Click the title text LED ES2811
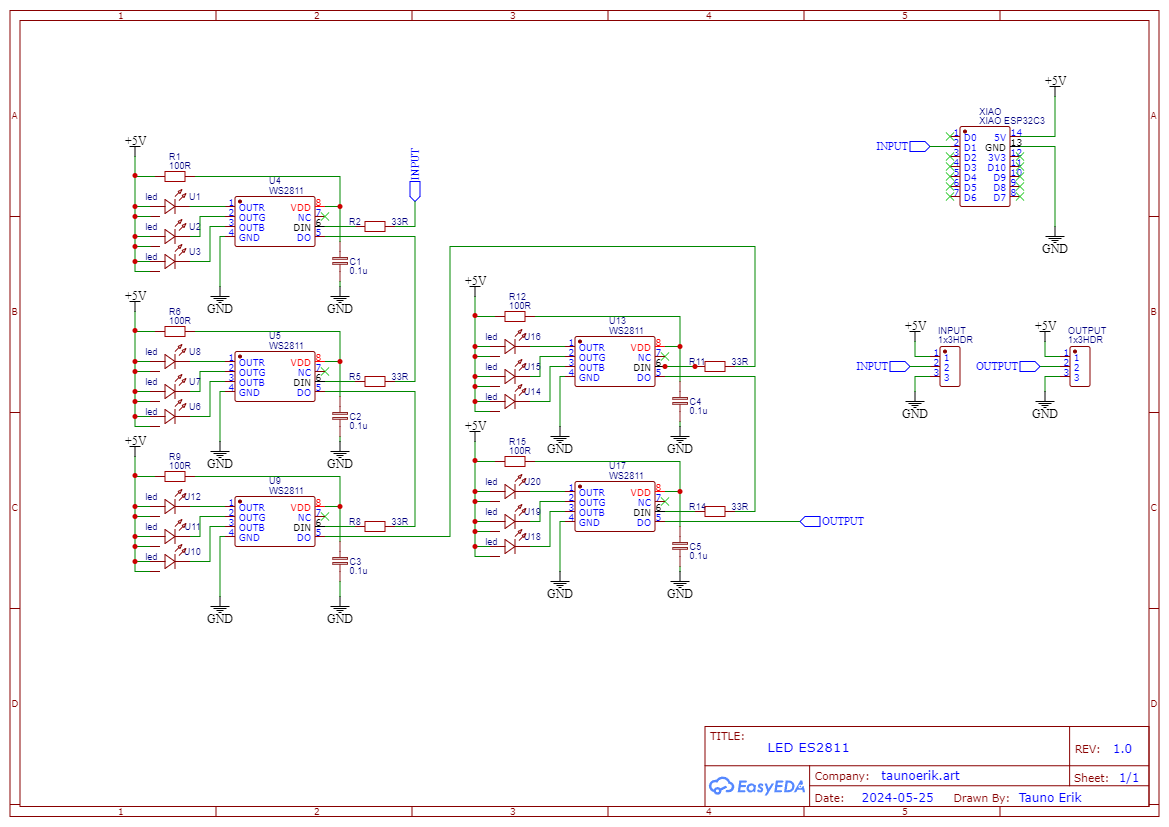The image size is (1169, 827). tap(808, 747)
